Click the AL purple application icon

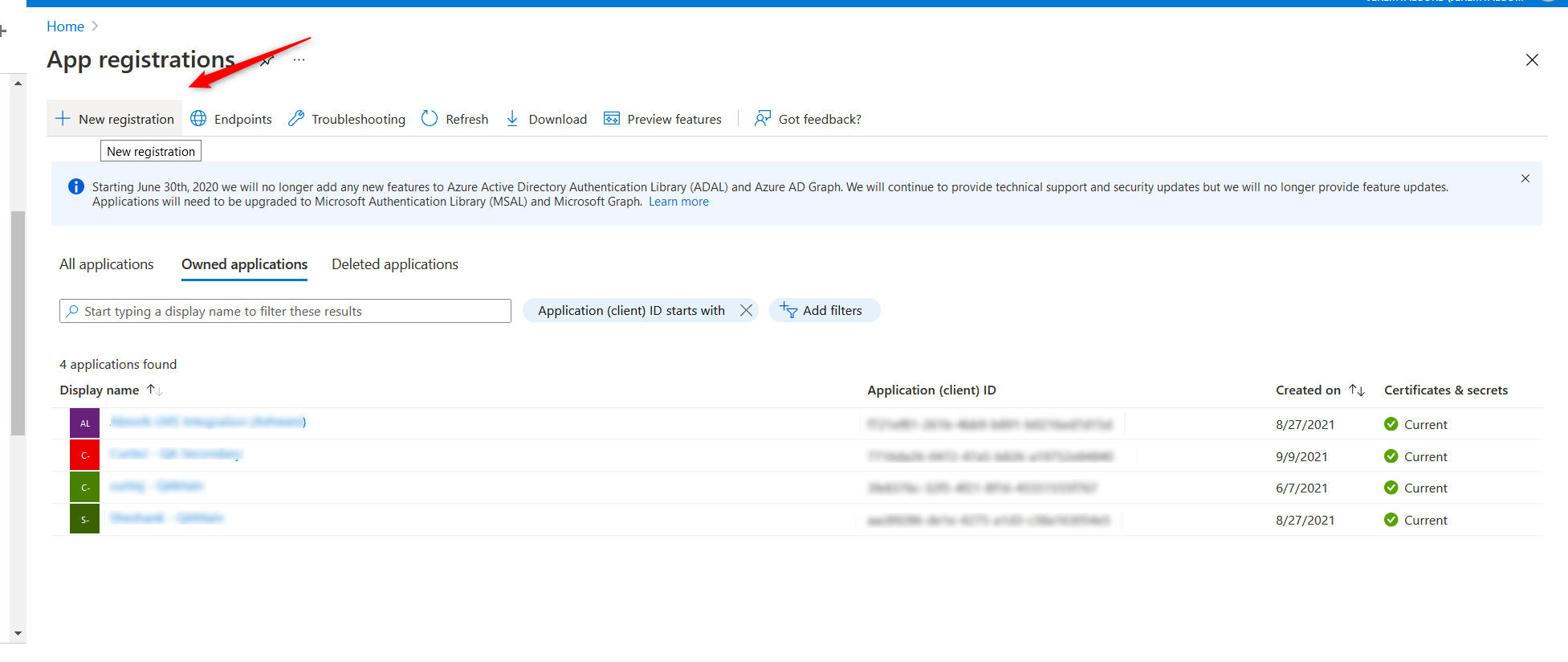[84, 423]
